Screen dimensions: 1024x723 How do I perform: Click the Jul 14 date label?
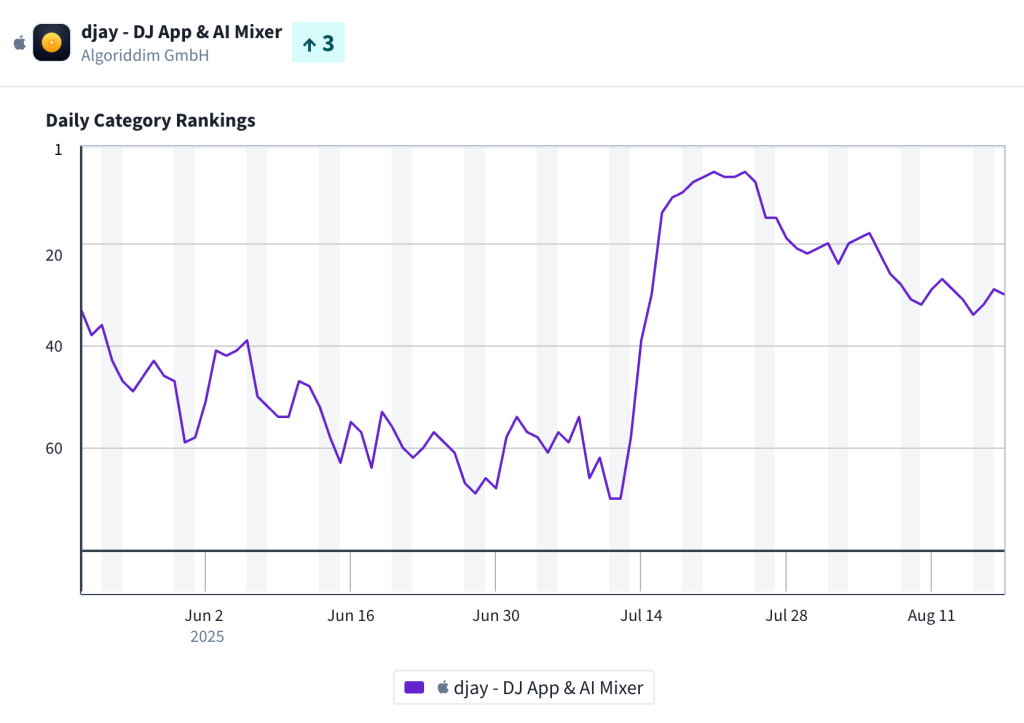(641, 615)
